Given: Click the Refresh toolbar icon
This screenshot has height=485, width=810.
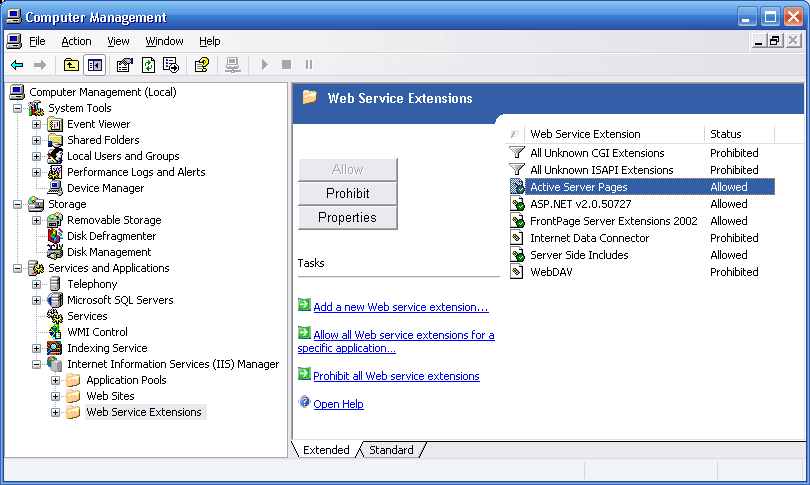Looking at the screenshot, I should (148, 65).
